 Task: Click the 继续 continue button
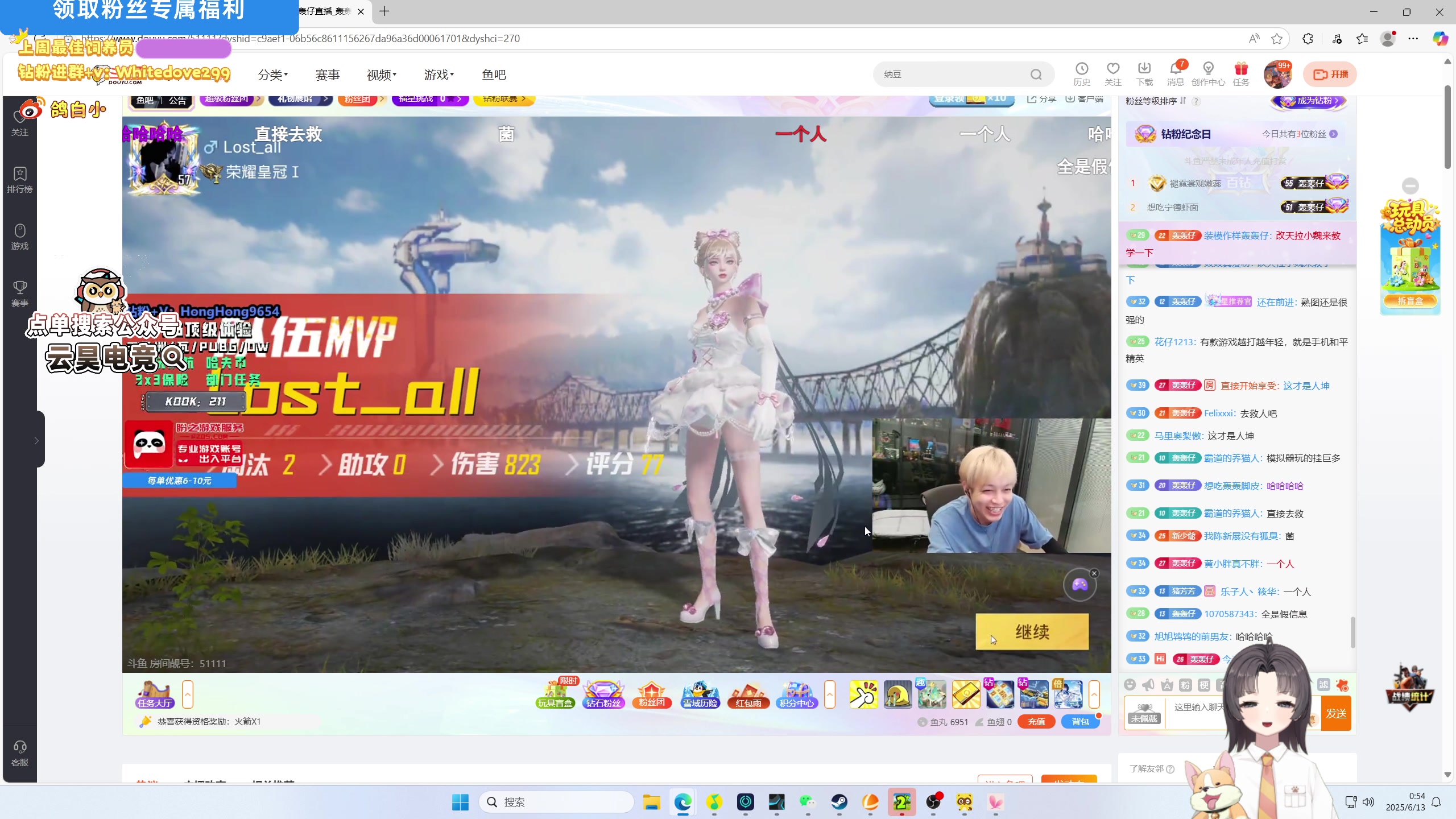click(1032, 632)
